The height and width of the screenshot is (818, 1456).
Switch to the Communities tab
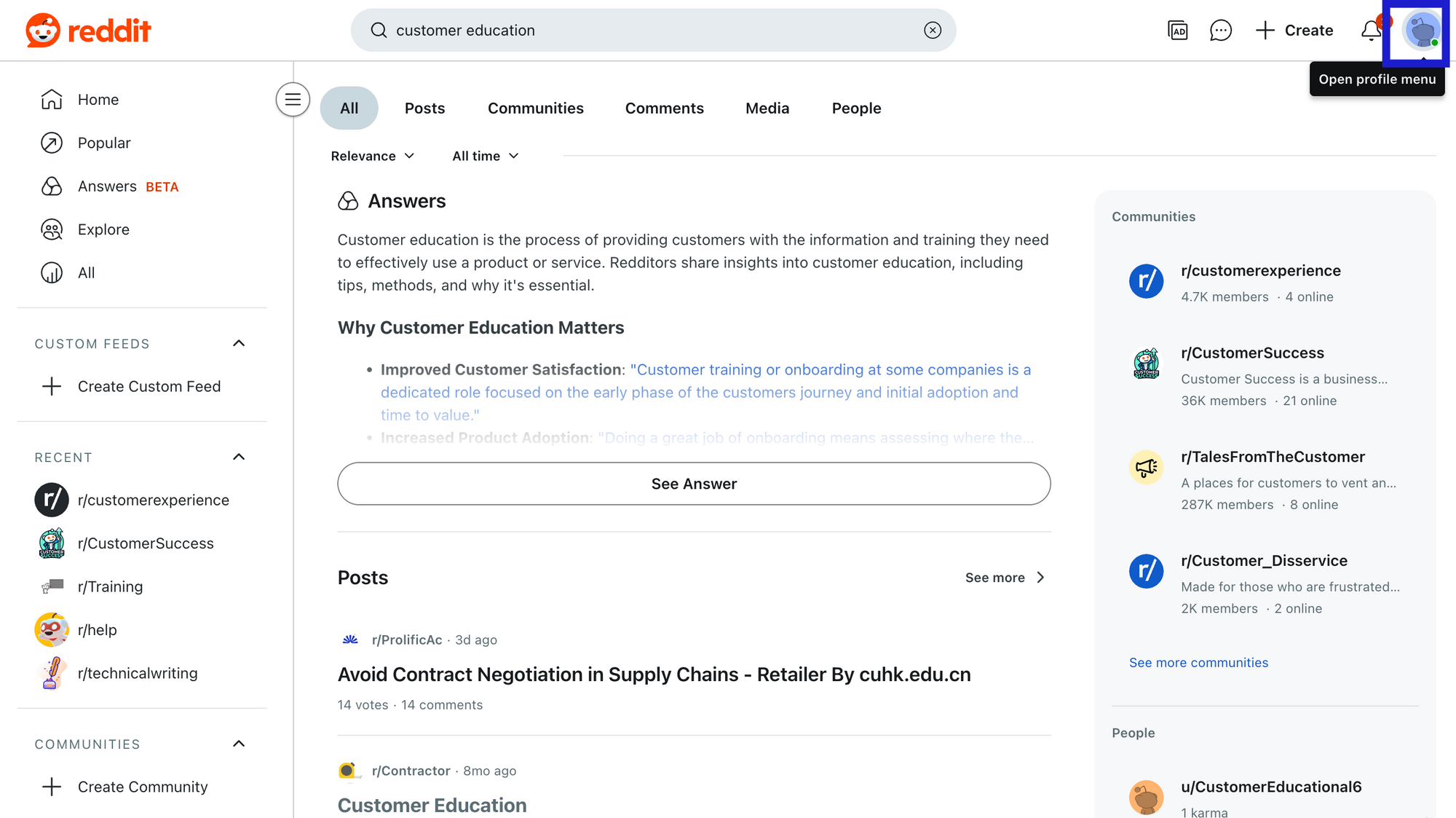pos(535,109)
